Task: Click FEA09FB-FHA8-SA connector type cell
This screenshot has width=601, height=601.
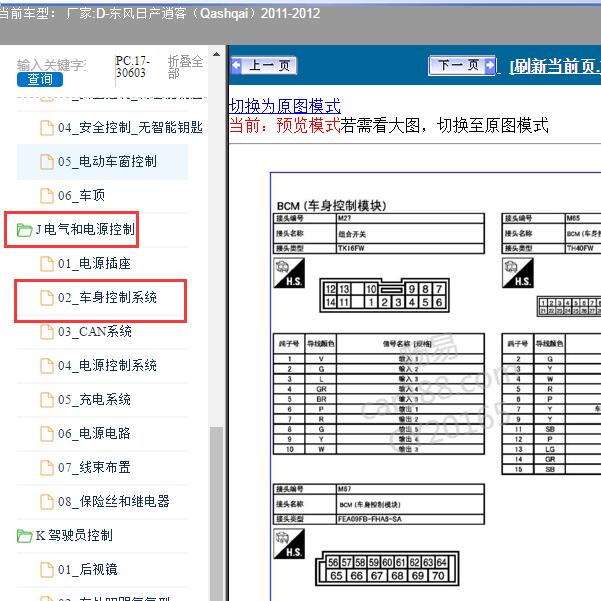Action: click(x=410, y=519)
